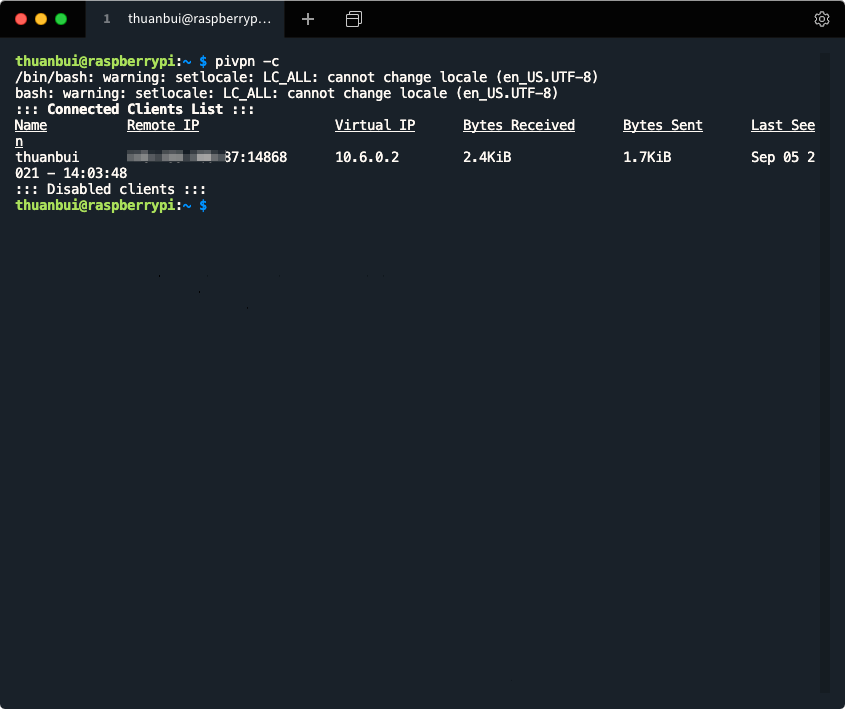Click the stacked windows icon beside the plus
845x709 pixels.
point(353,19)
